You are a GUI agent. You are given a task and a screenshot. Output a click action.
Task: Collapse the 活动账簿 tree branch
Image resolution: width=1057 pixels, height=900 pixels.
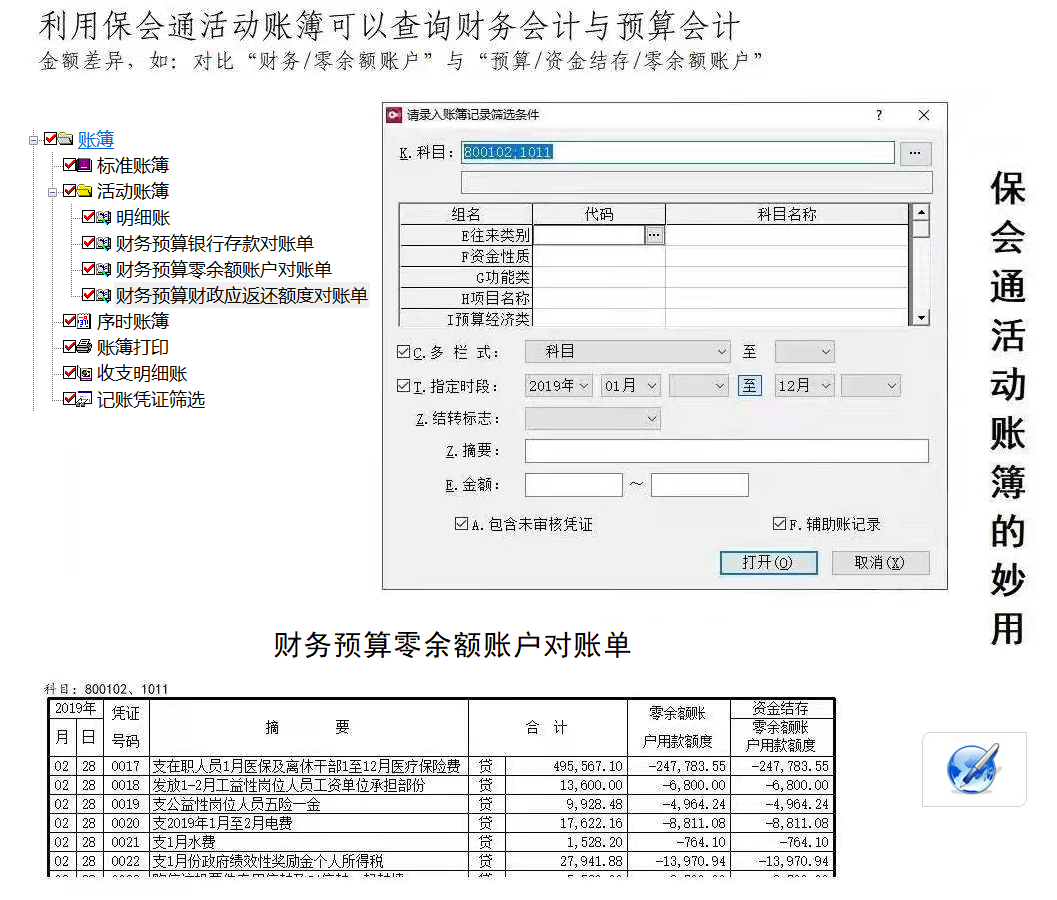pos(51,191)
